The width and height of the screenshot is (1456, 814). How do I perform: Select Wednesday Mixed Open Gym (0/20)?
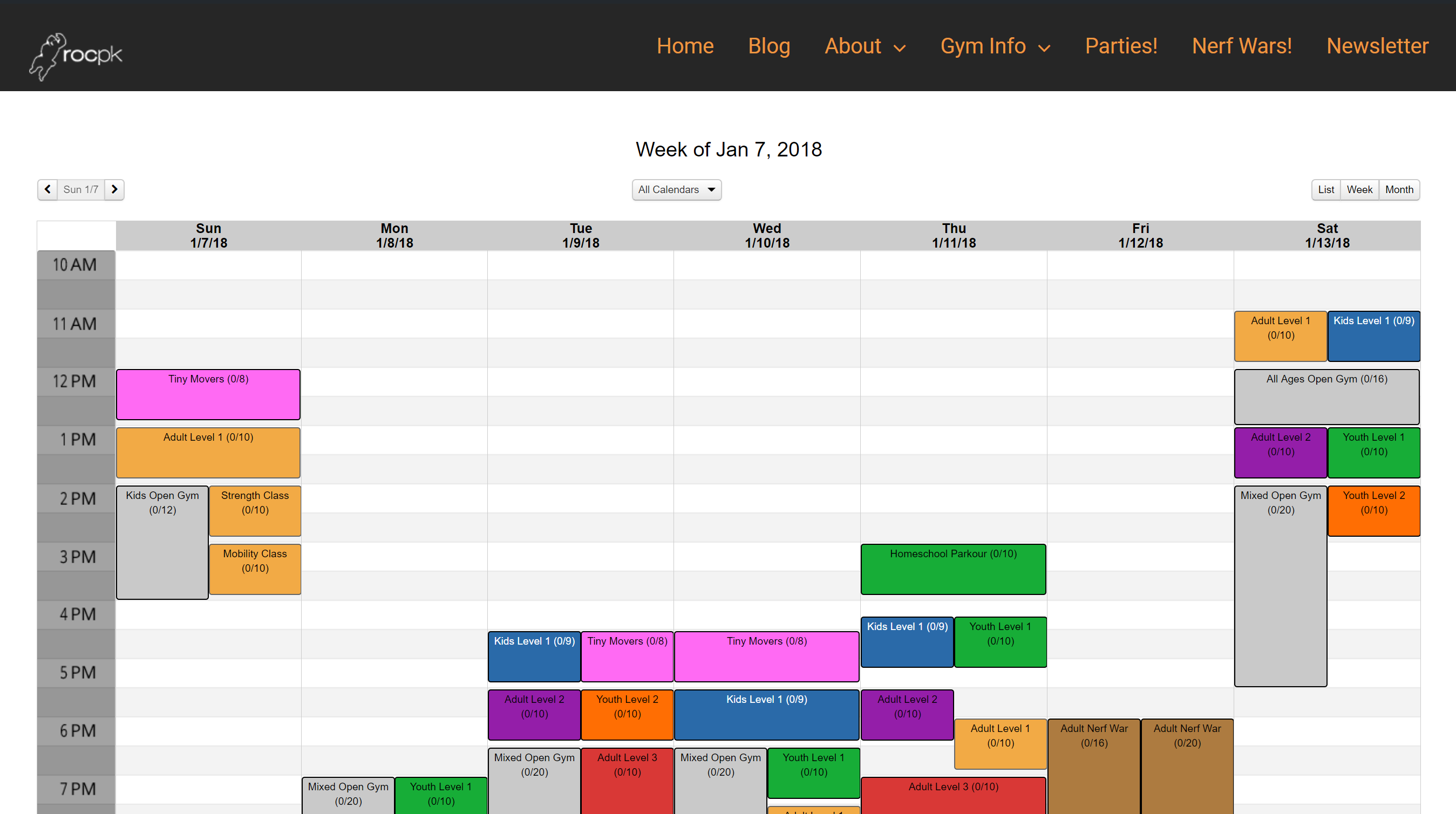click(720, 781)
